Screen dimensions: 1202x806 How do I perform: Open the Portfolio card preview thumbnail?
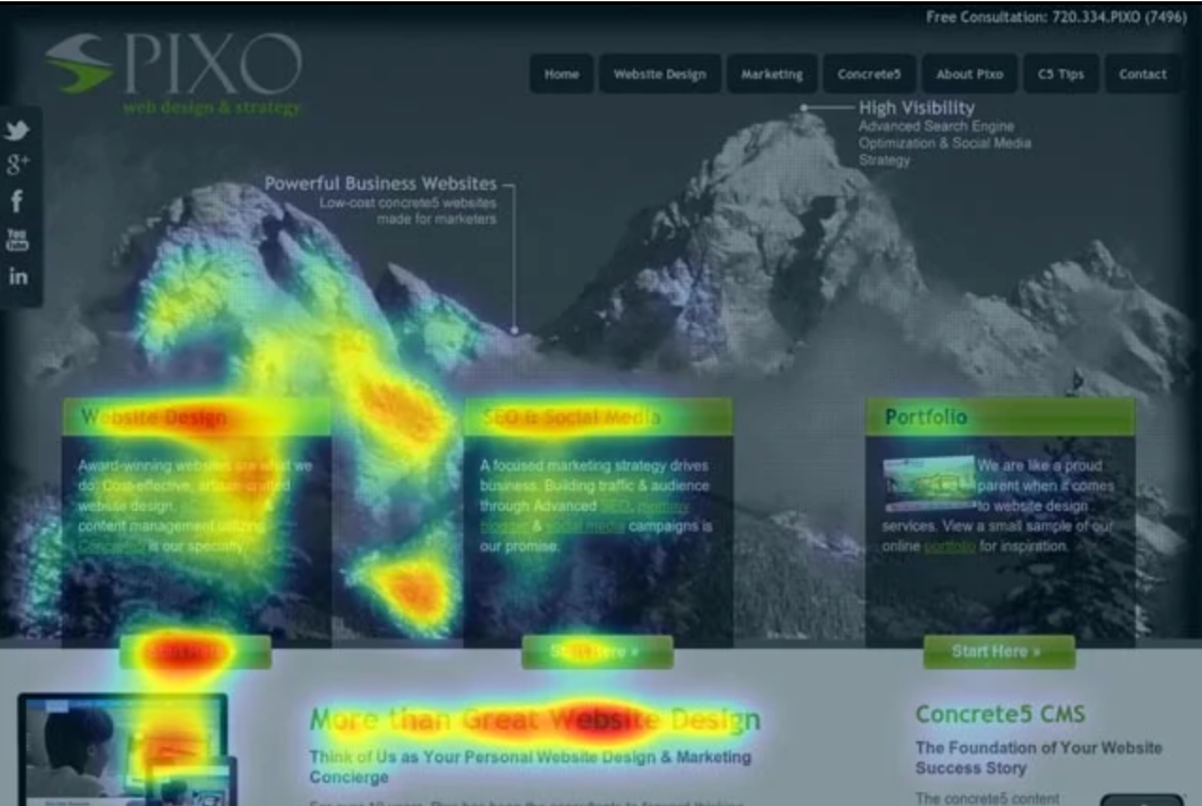pyautogui.click(x=928, y=478)
